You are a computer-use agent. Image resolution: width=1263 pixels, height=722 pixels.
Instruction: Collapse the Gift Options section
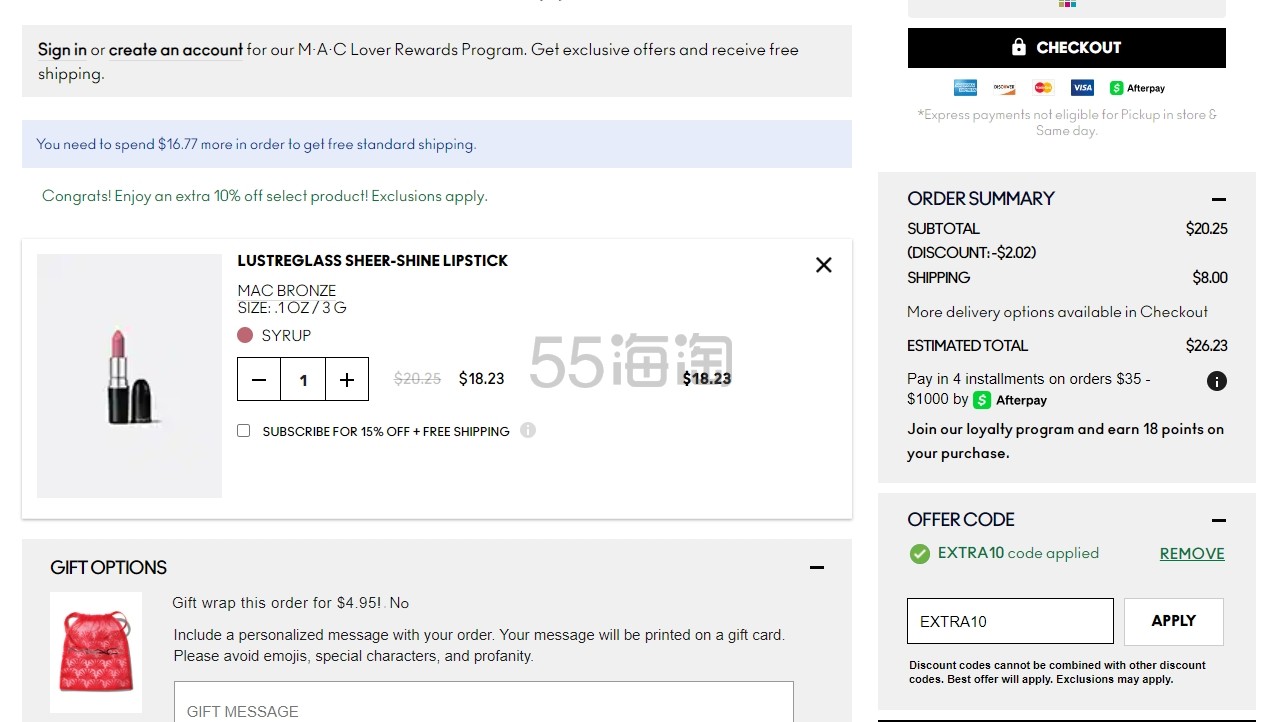coord(816,568)
